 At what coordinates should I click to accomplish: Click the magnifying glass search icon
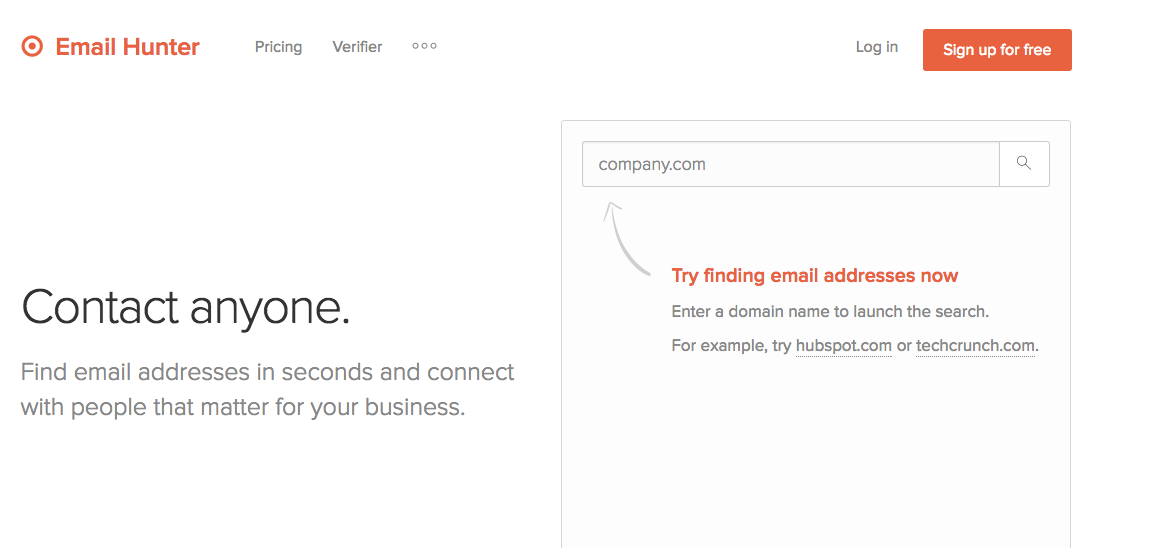click(x=1024, y=163)
